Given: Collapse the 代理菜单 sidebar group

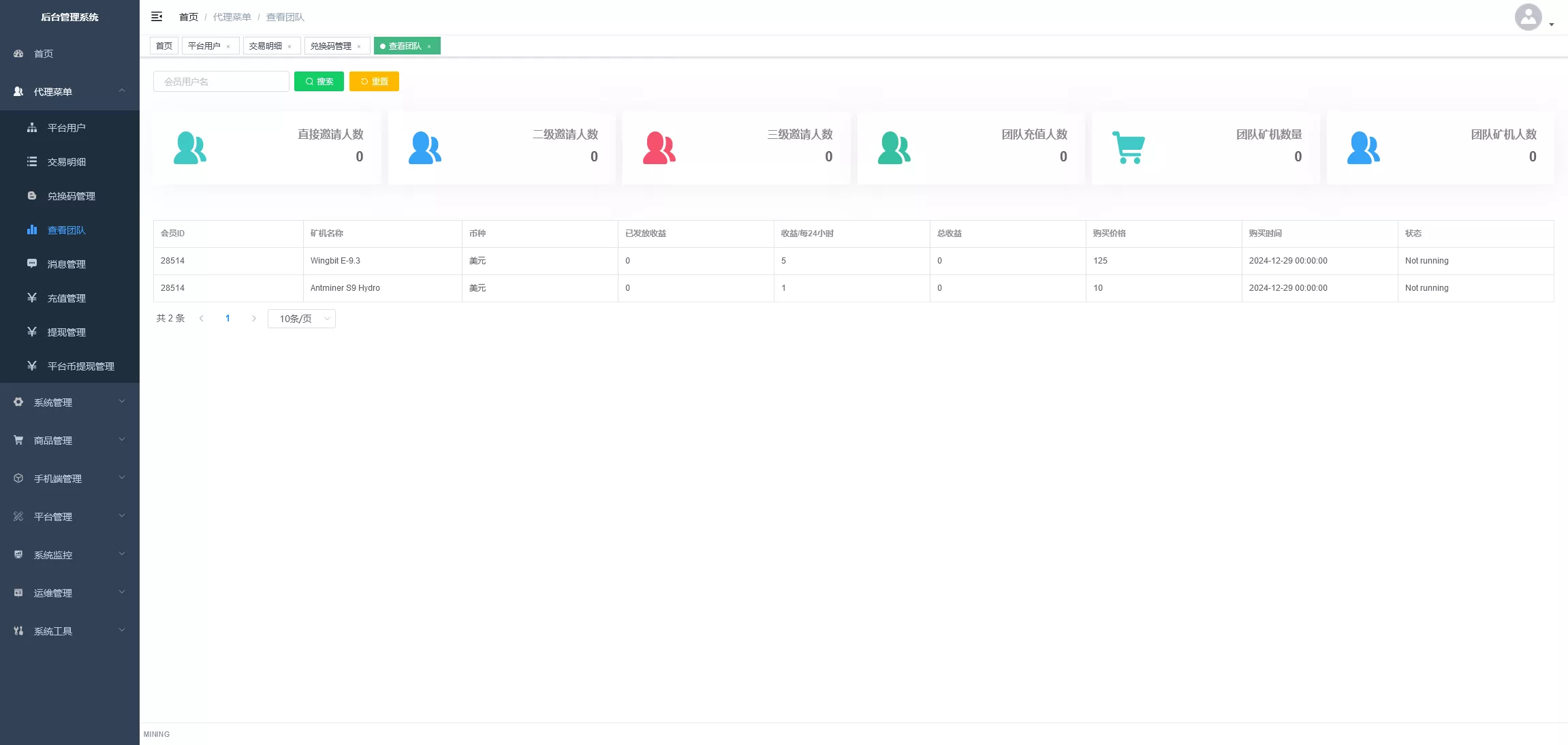Looking at the screenshot, I should pyautogui.click(x=69, y=91).
